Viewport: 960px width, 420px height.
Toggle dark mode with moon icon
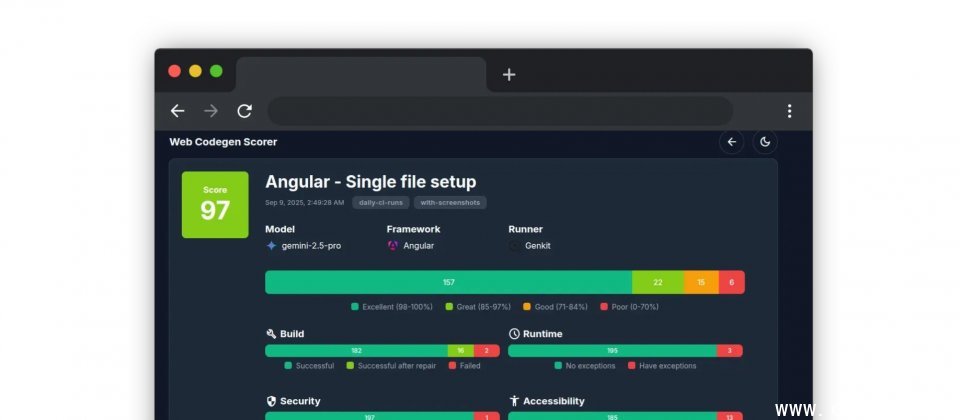pos(765,142)
